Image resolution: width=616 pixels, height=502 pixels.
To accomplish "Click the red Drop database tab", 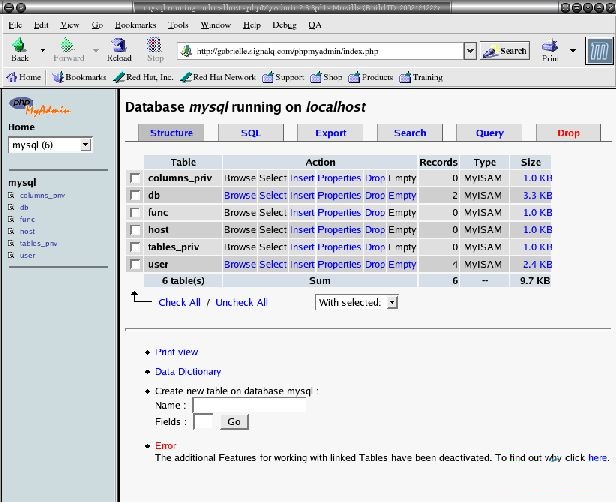I will coord(568,133).
